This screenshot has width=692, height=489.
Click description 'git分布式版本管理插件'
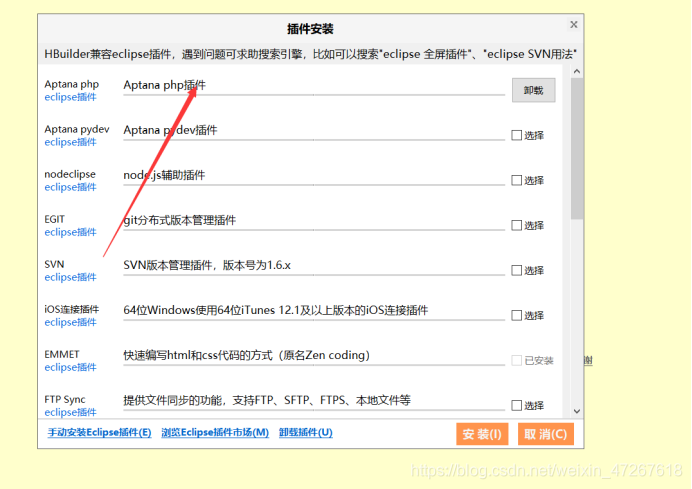pos(179,220)
